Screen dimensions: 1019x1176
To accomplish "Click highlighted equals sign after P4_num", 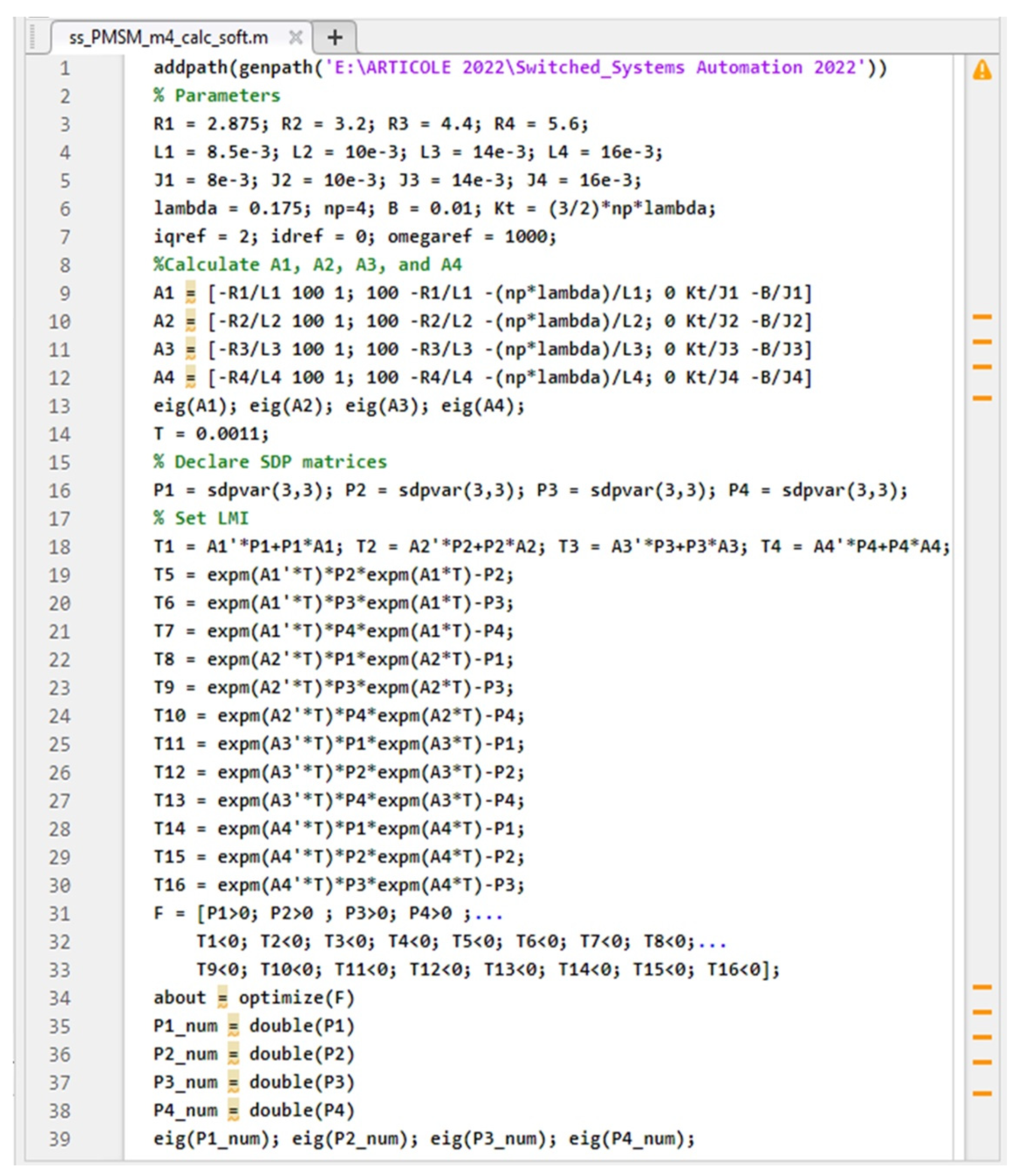I will tap(233, 1111).
